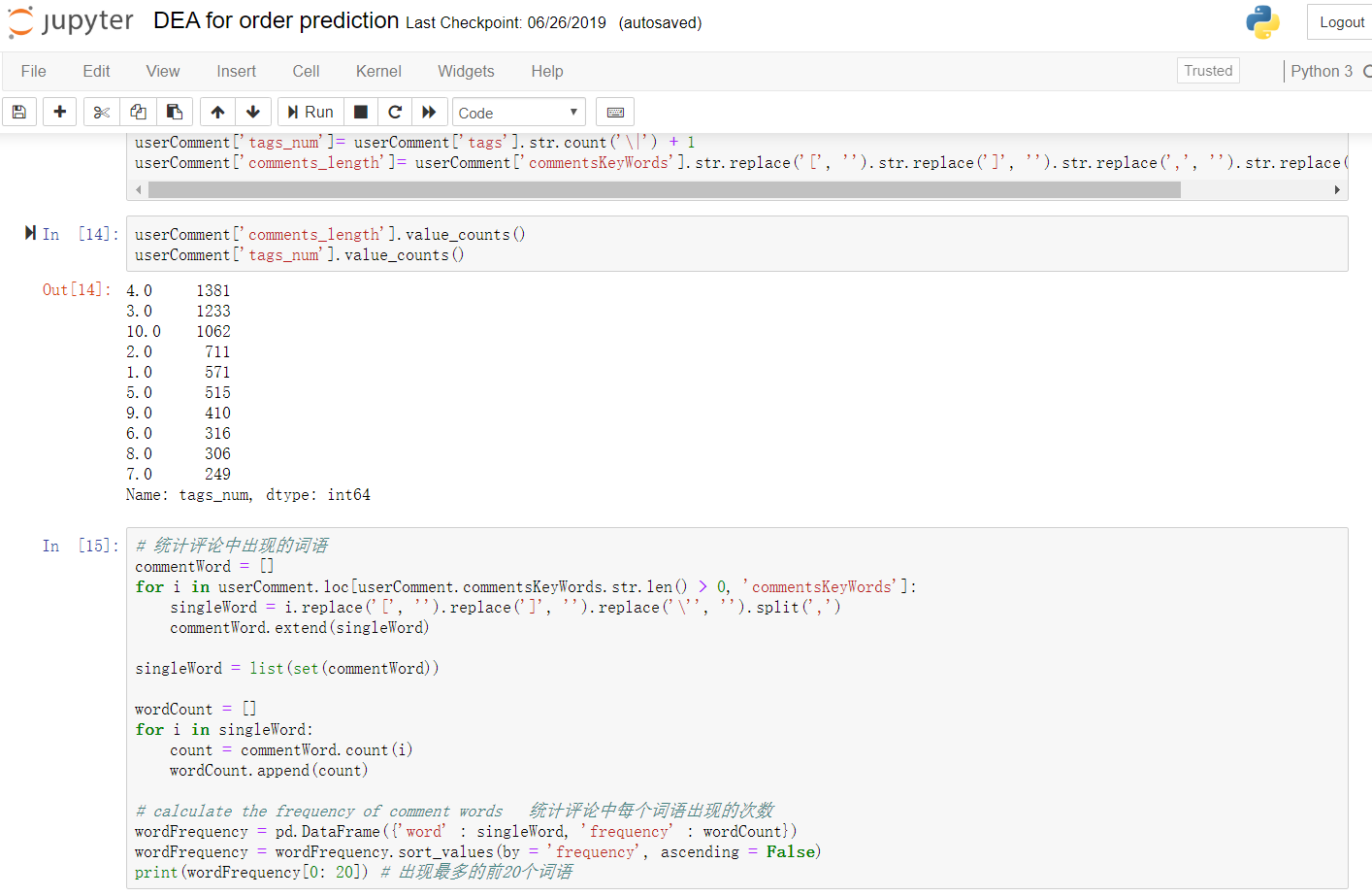Image resolution: width=1372 pixels, height=896 pixels.
Task: Toggle the Trusted notebook indicator
Action: pyautogui.click(x=1208, y=71)
